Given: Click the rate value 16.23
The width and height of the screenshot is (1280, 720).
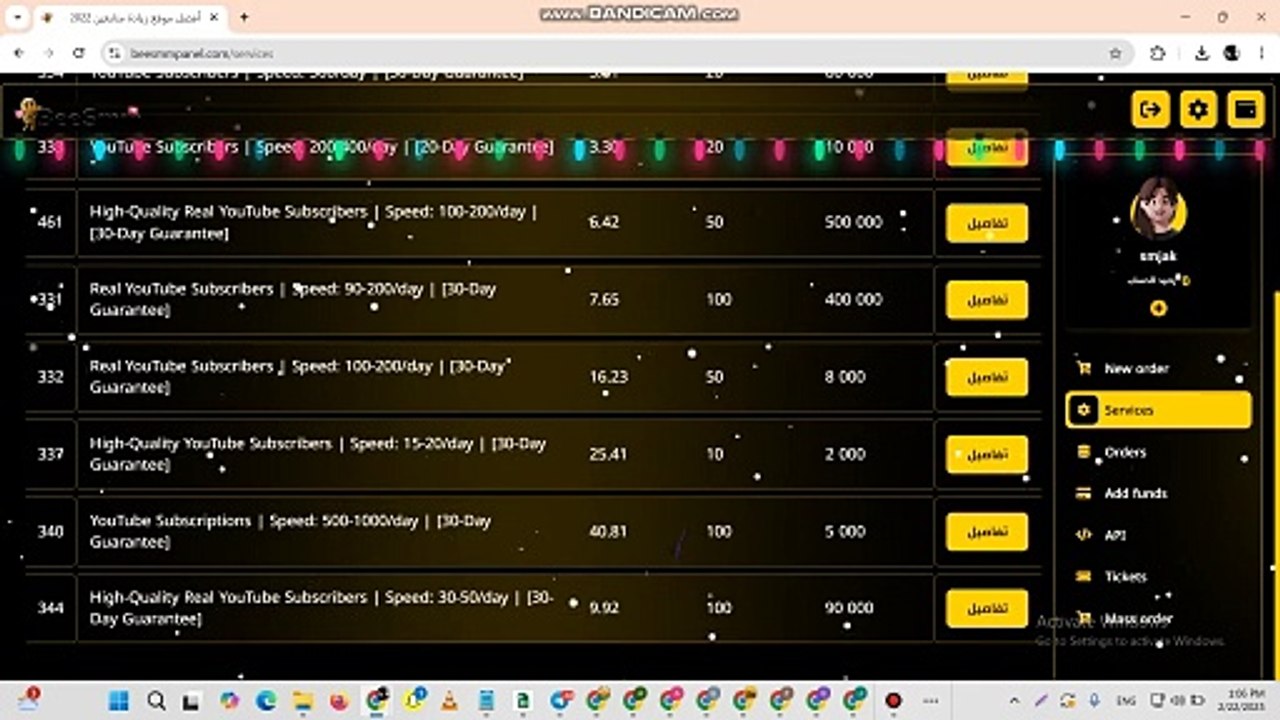Looking at the screenshot, I should click(608, 377).
